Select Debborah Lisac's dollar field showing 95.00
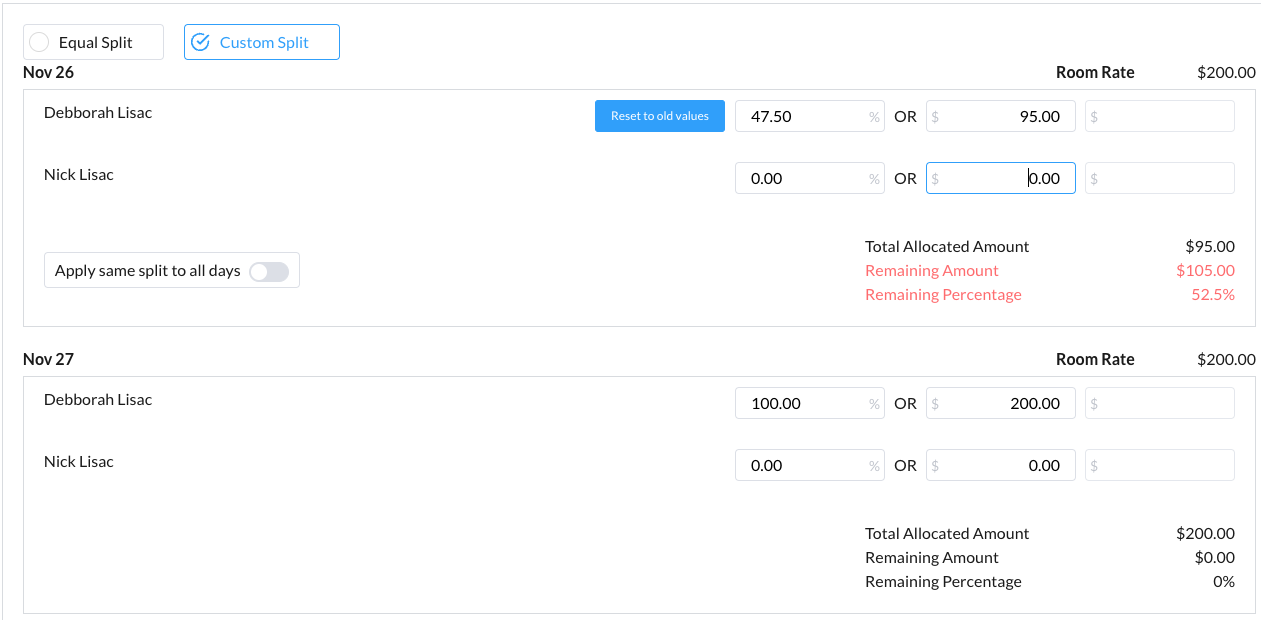 tap(1000, 116)
